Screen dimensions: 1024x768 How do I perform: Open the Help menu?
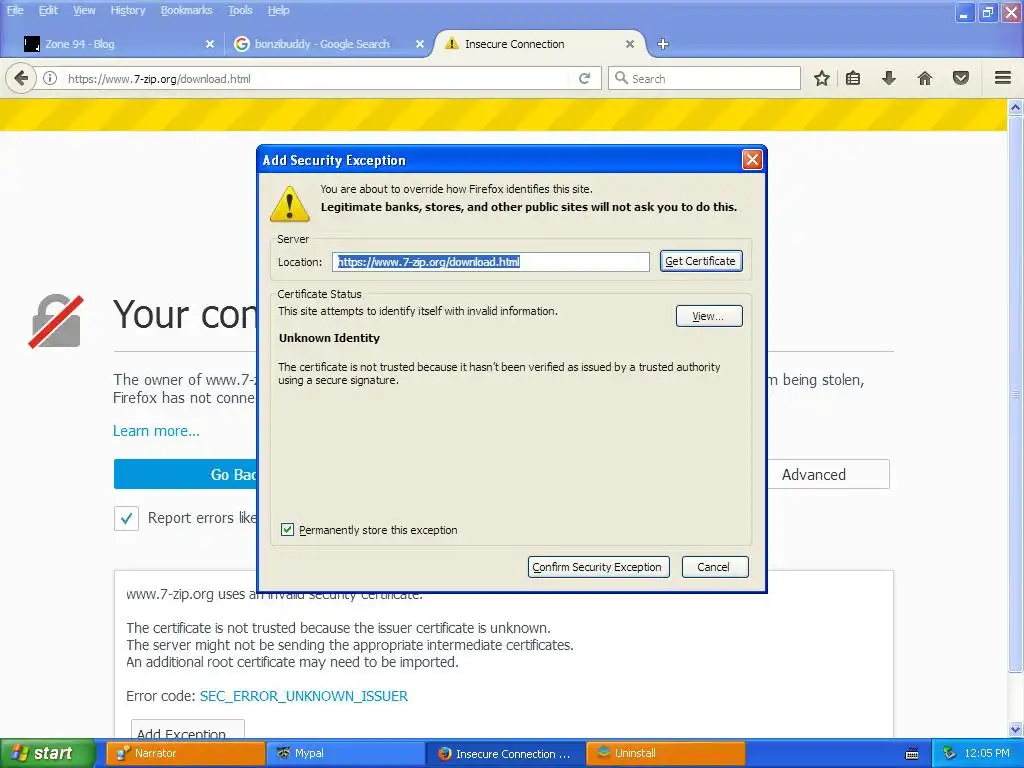(x=278, y=10)
